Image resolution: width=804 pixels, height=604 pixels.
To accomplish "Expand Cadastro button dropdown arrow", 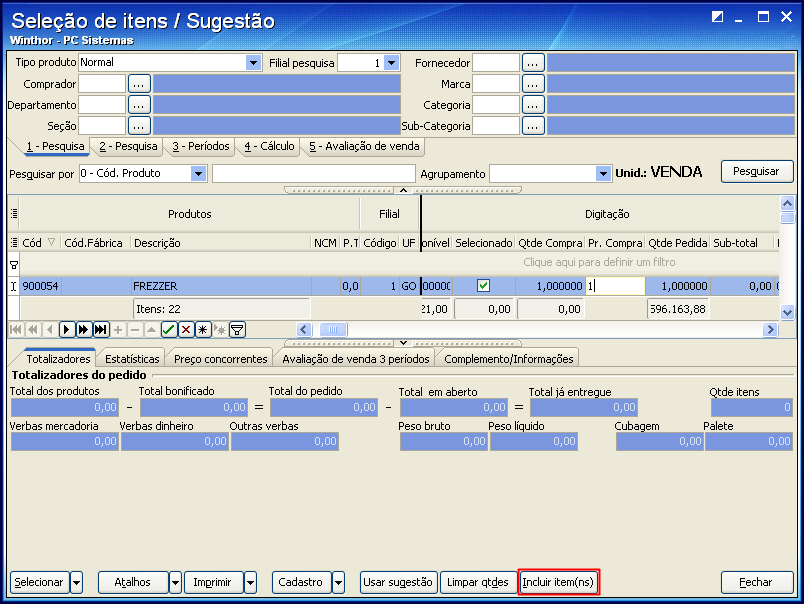I will coord(338,582).
